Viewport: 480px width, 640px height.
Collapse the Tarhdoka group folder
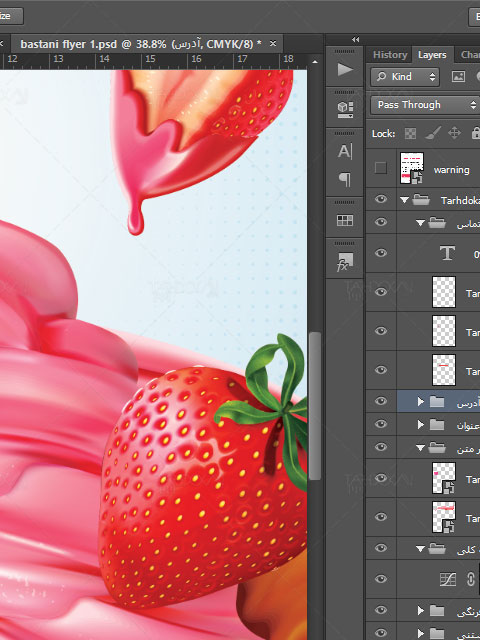click(404, 200)
